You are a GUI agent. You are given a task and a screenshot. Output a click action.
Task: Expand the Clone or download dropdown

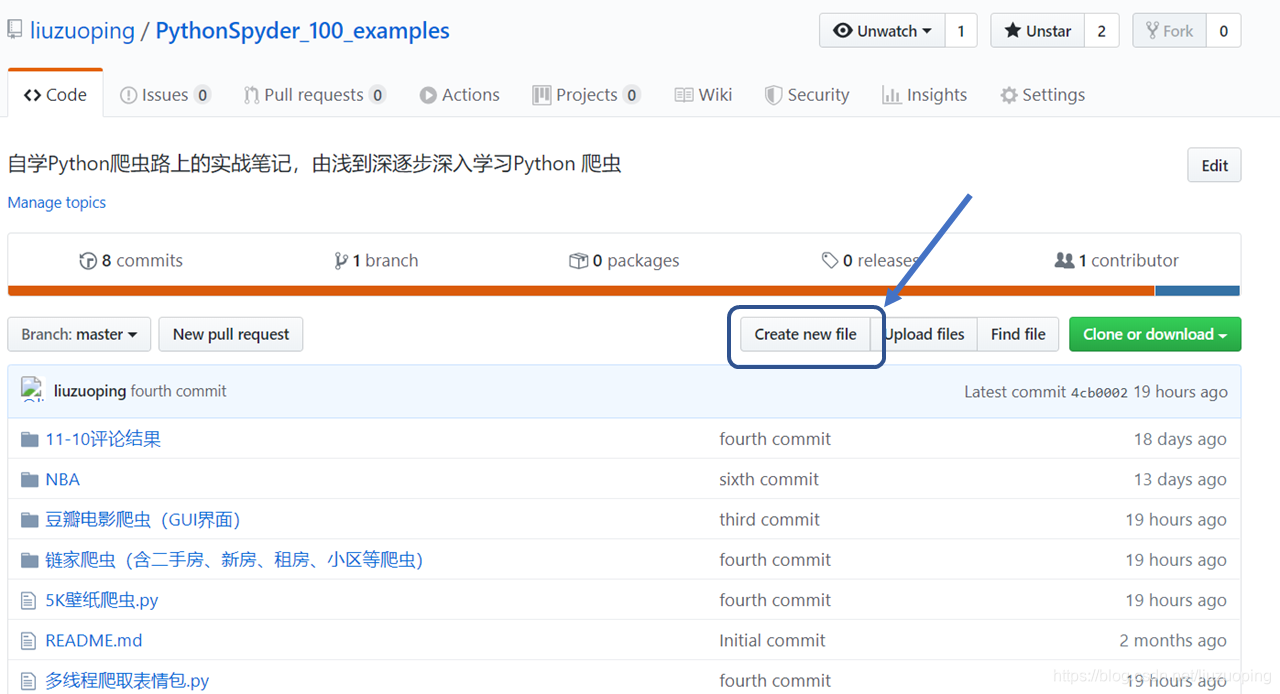[x=1155, y=334]
